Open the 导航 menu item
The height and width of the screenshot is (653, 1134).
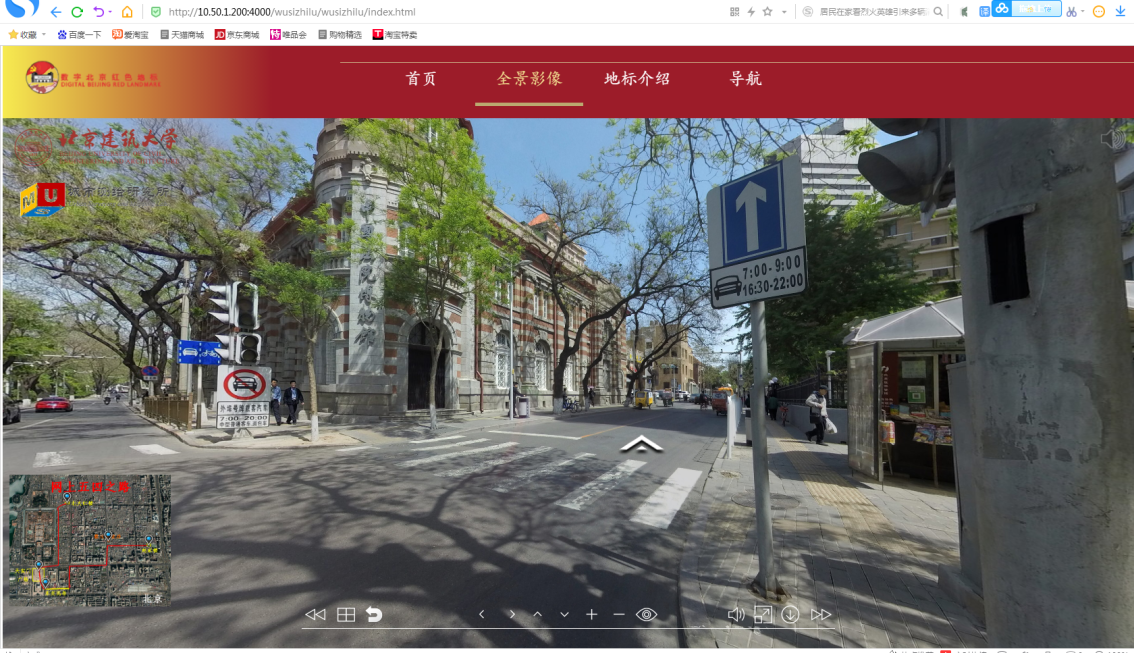tap(745, 79)
